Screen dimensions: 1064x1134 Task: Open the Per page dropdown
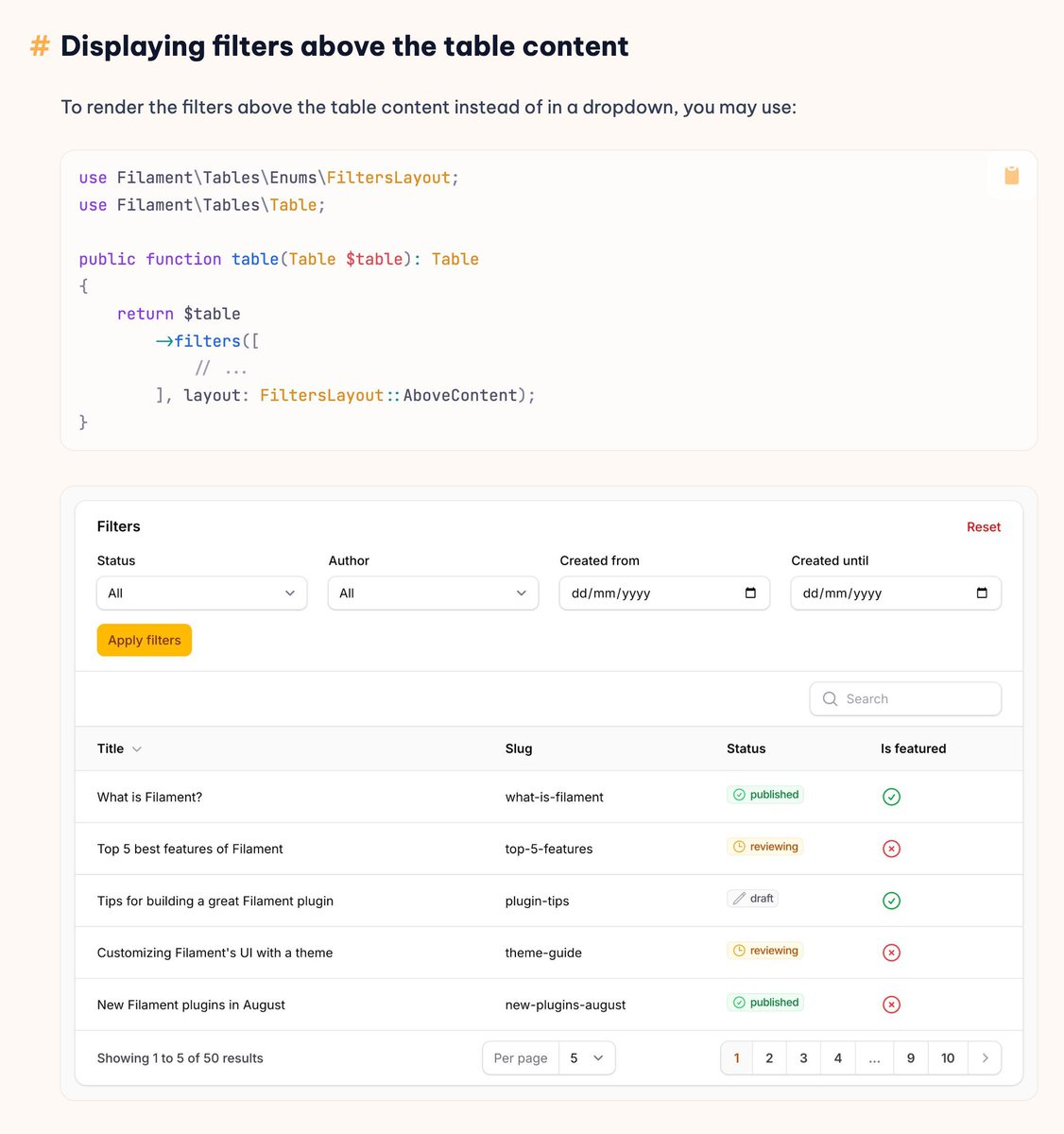click(587, 1058)
